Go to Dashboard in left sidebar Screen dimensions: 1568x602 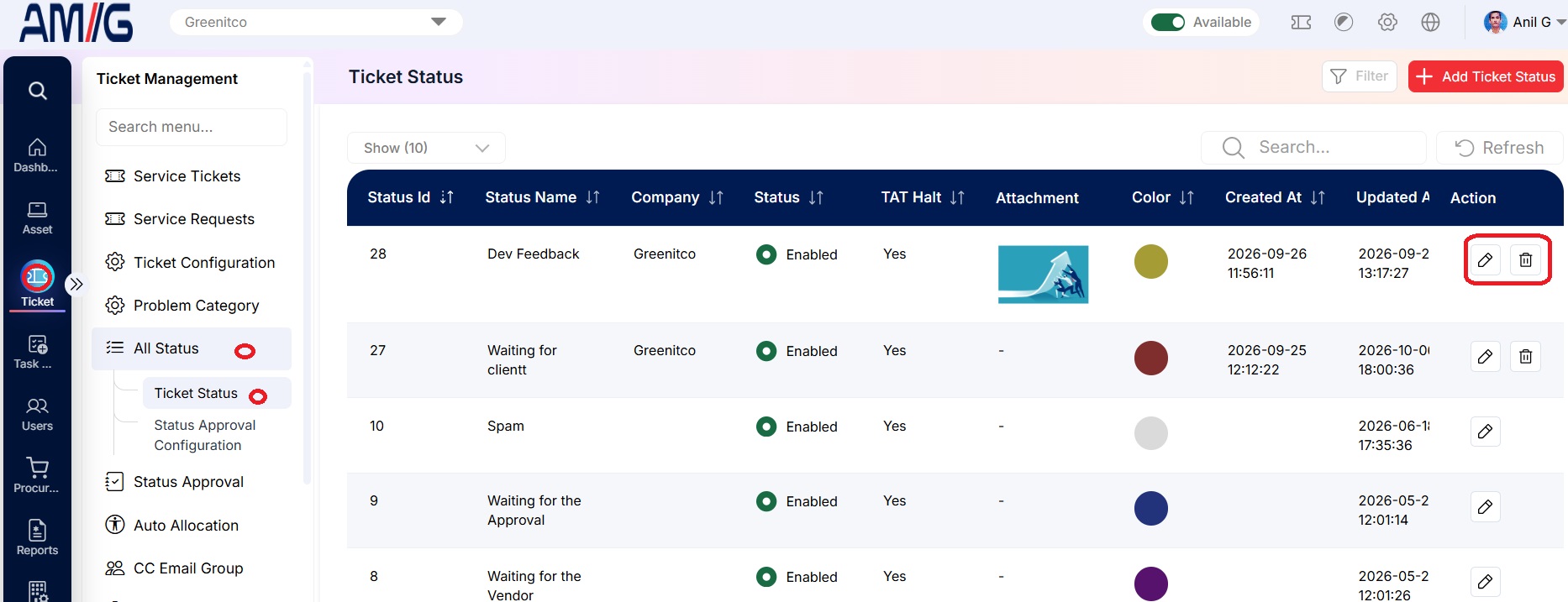[37, 154]
